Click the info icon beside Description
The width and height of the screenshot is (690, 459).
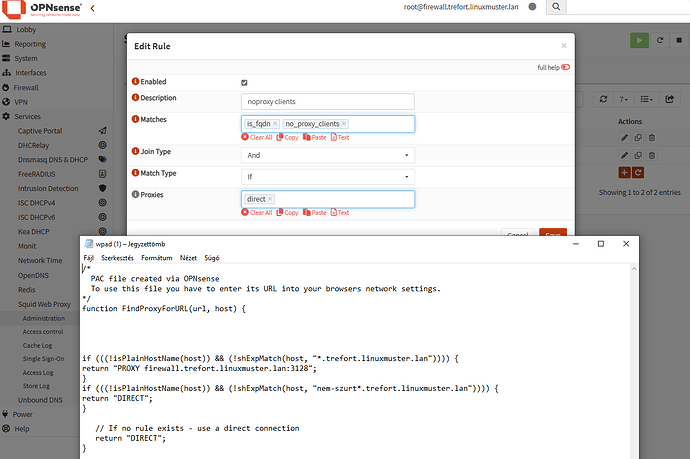[x=136, y=97]
